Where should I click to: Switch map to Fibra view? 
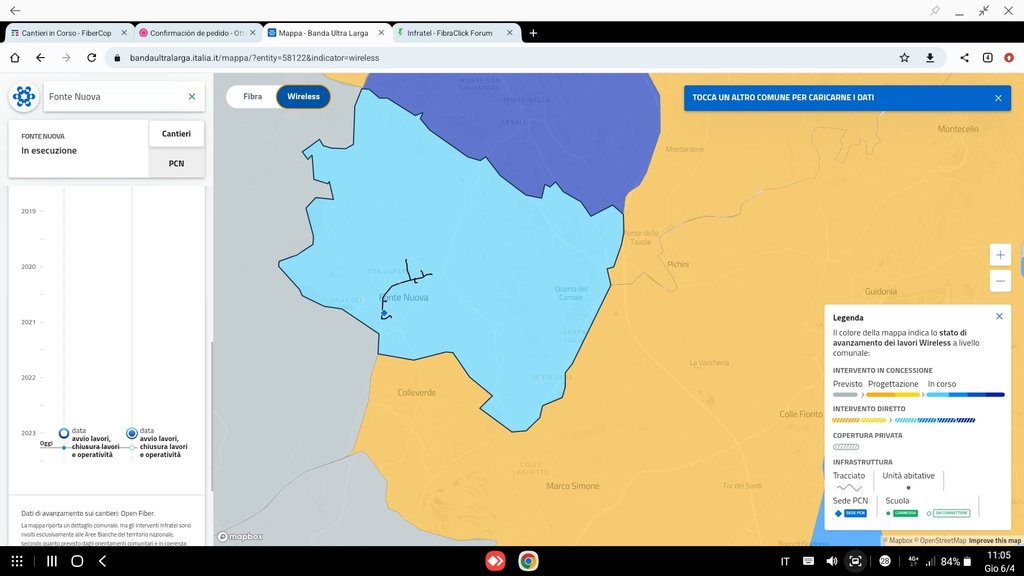click(x=253, y=97)
